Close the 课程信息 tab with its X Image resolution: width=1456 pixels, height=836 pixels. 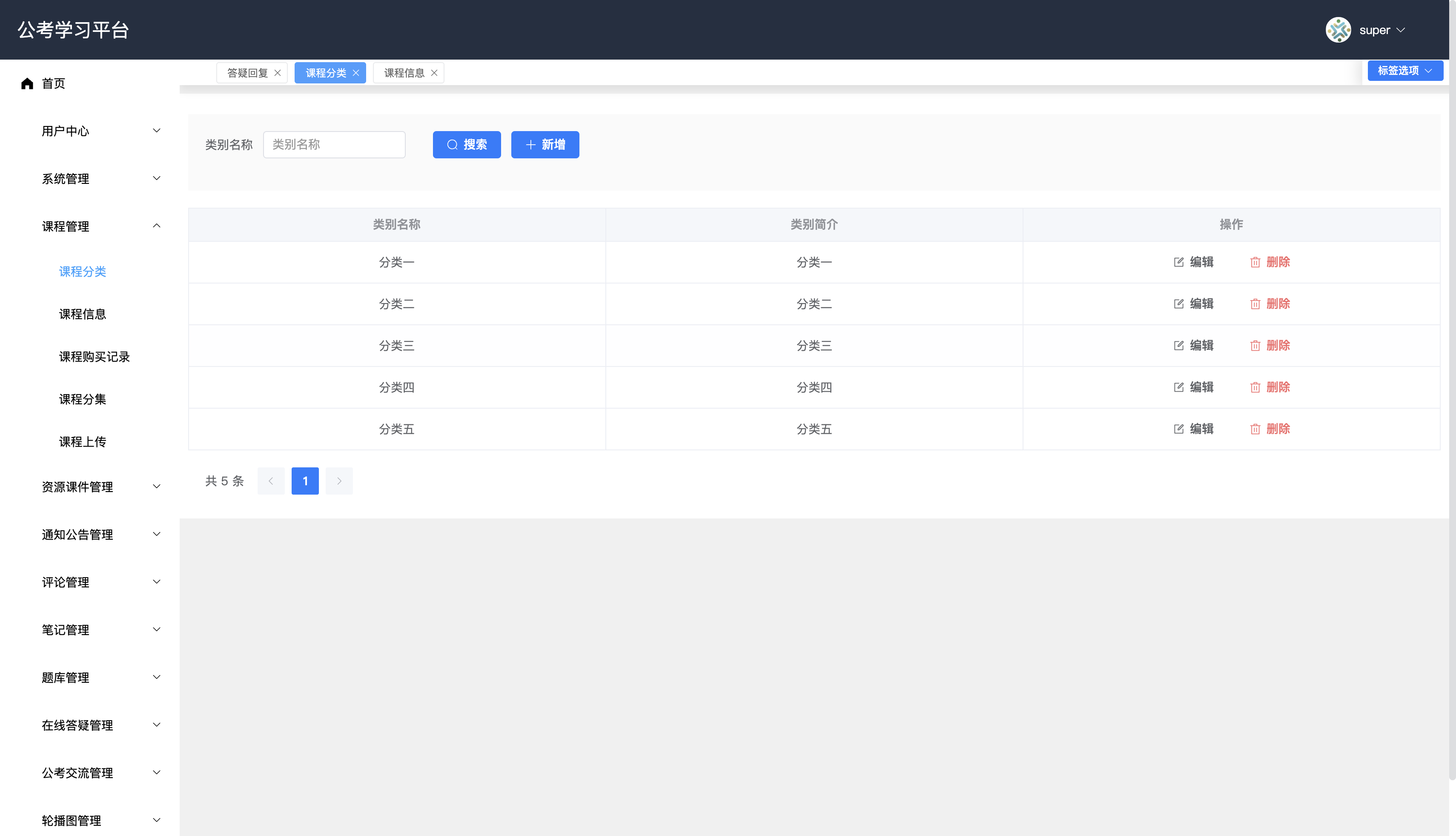tap(434, 73)
